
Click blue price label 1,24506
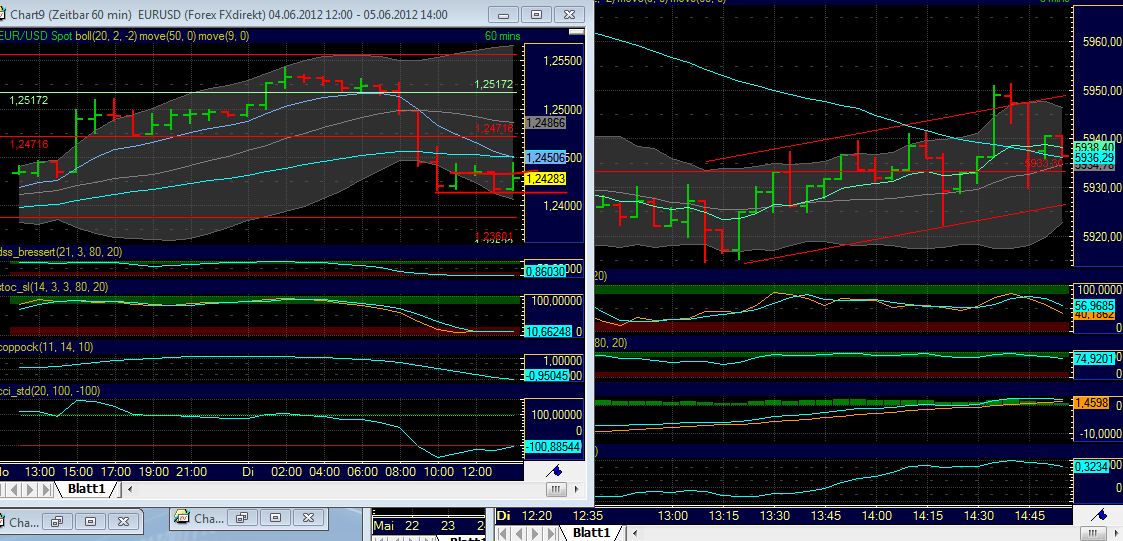pyautogui.click(x=546, y=158)
